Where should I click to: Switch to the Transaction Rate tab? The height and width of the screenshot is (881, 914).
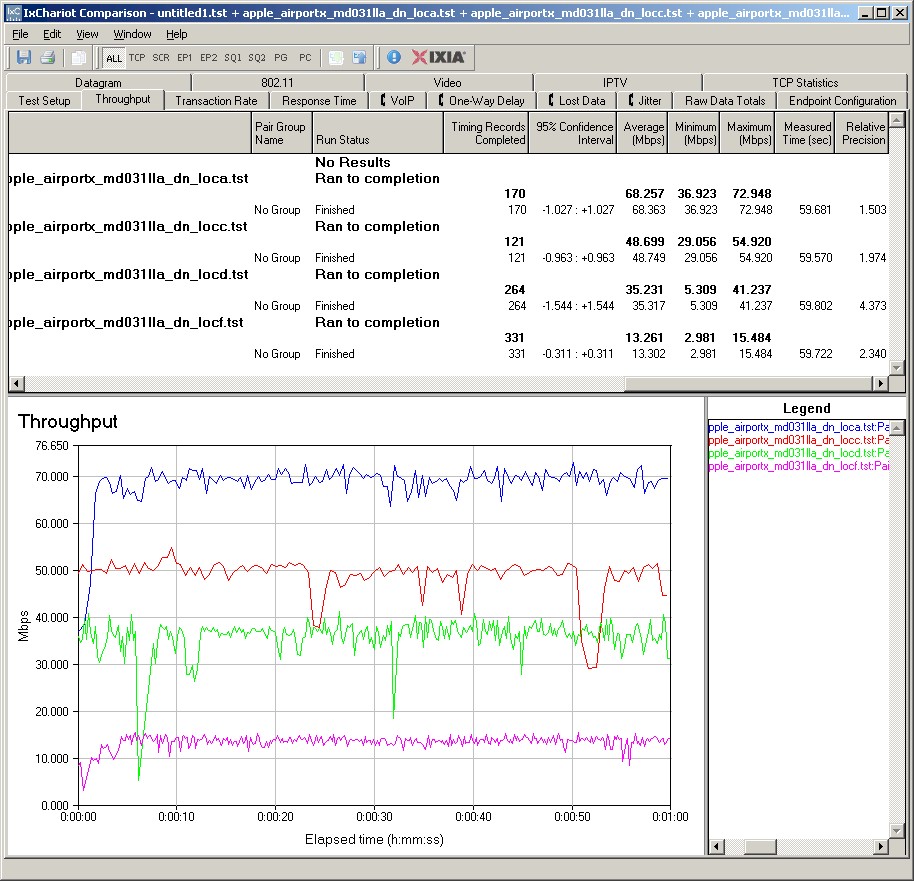click(216, 101)
